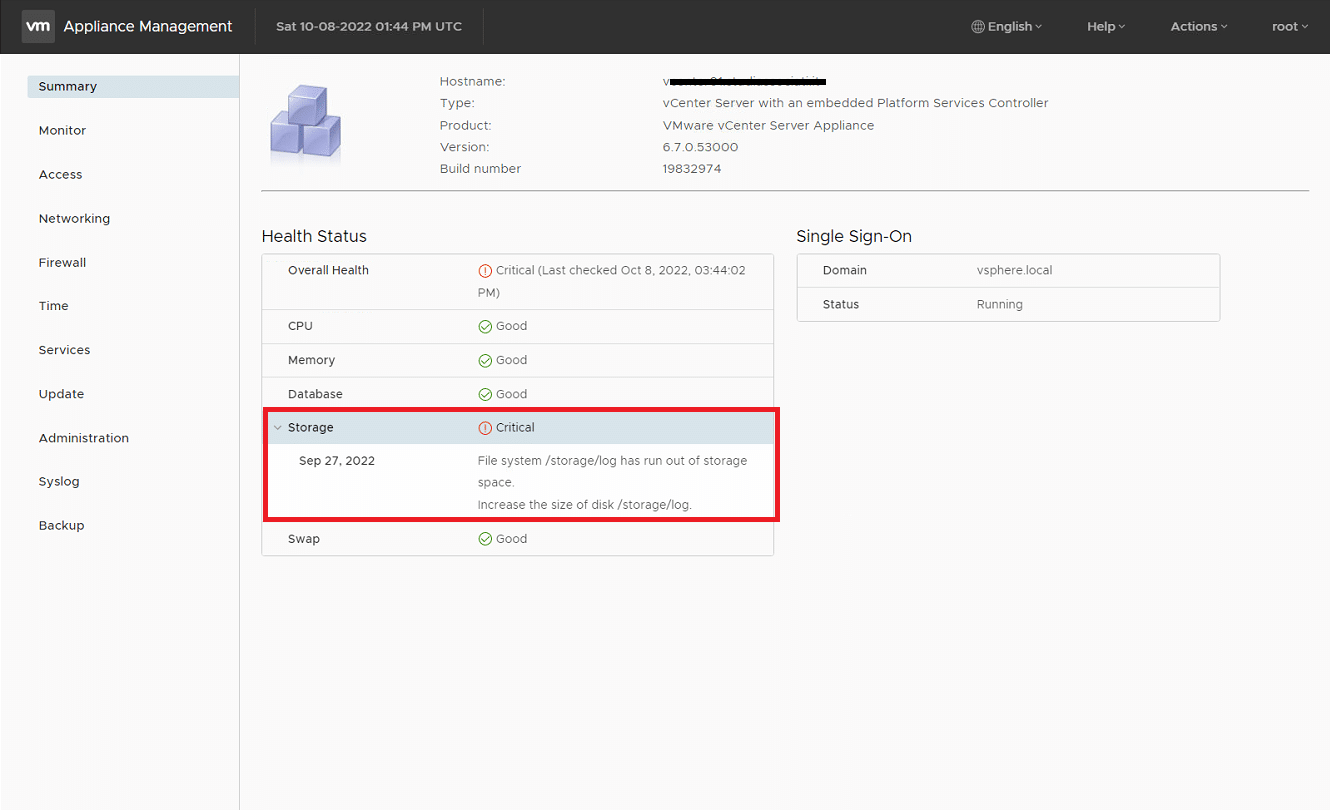Click the Overall Health critical warning icon
This screenshot has width=1330, height=810.
[485, 271]
